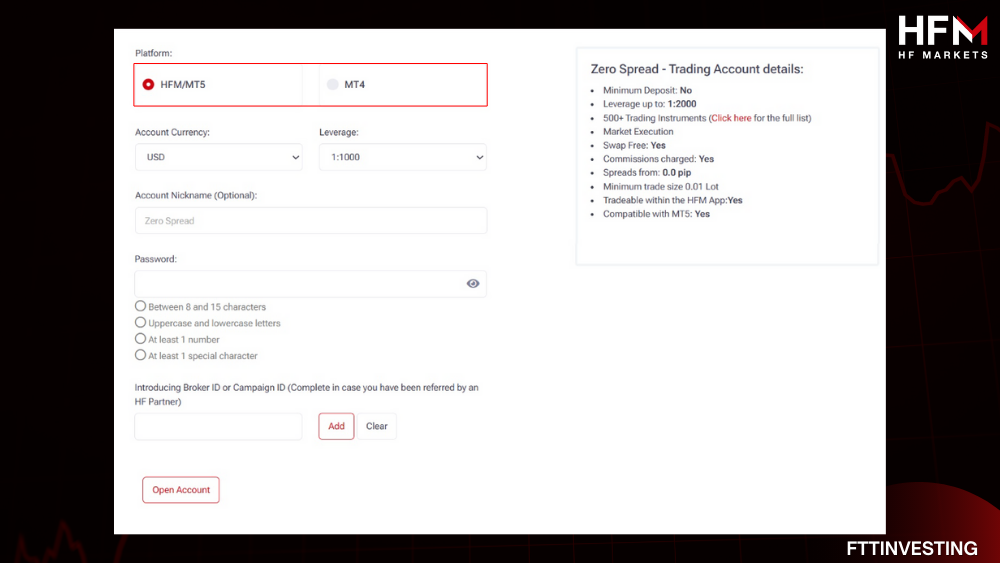Click inside the Password field
This screenshot has width=1000, height=563.
pyautogui.click(x=298, y=284)
